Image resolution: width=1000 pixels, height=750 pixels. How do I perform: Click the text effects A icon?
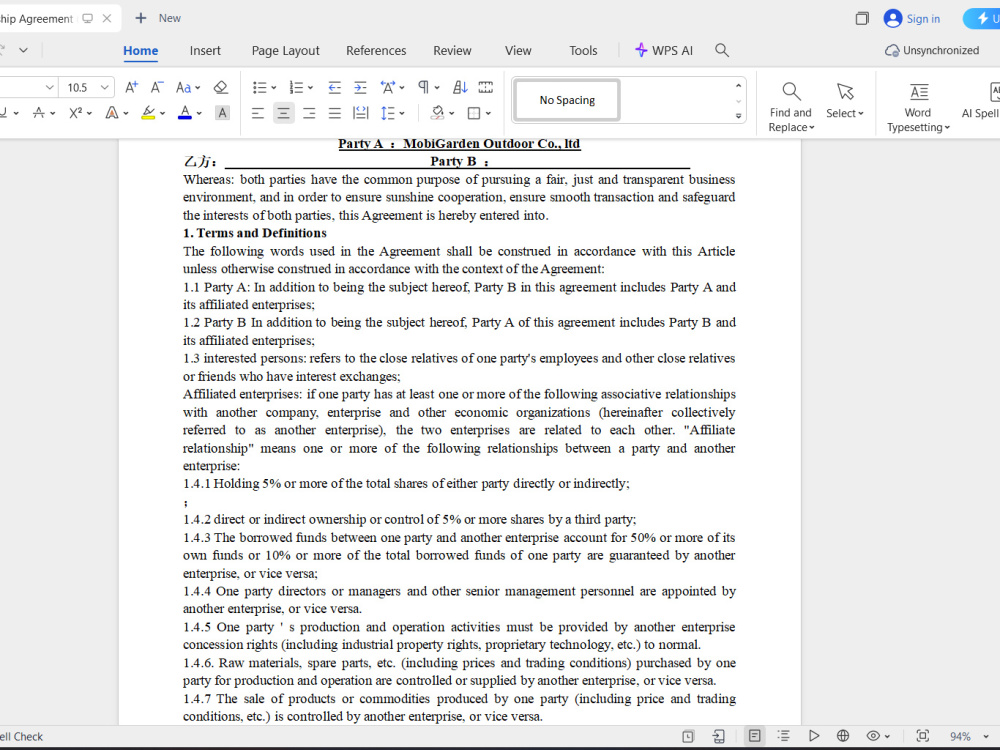pyautogui.click(x=112, y=114)
